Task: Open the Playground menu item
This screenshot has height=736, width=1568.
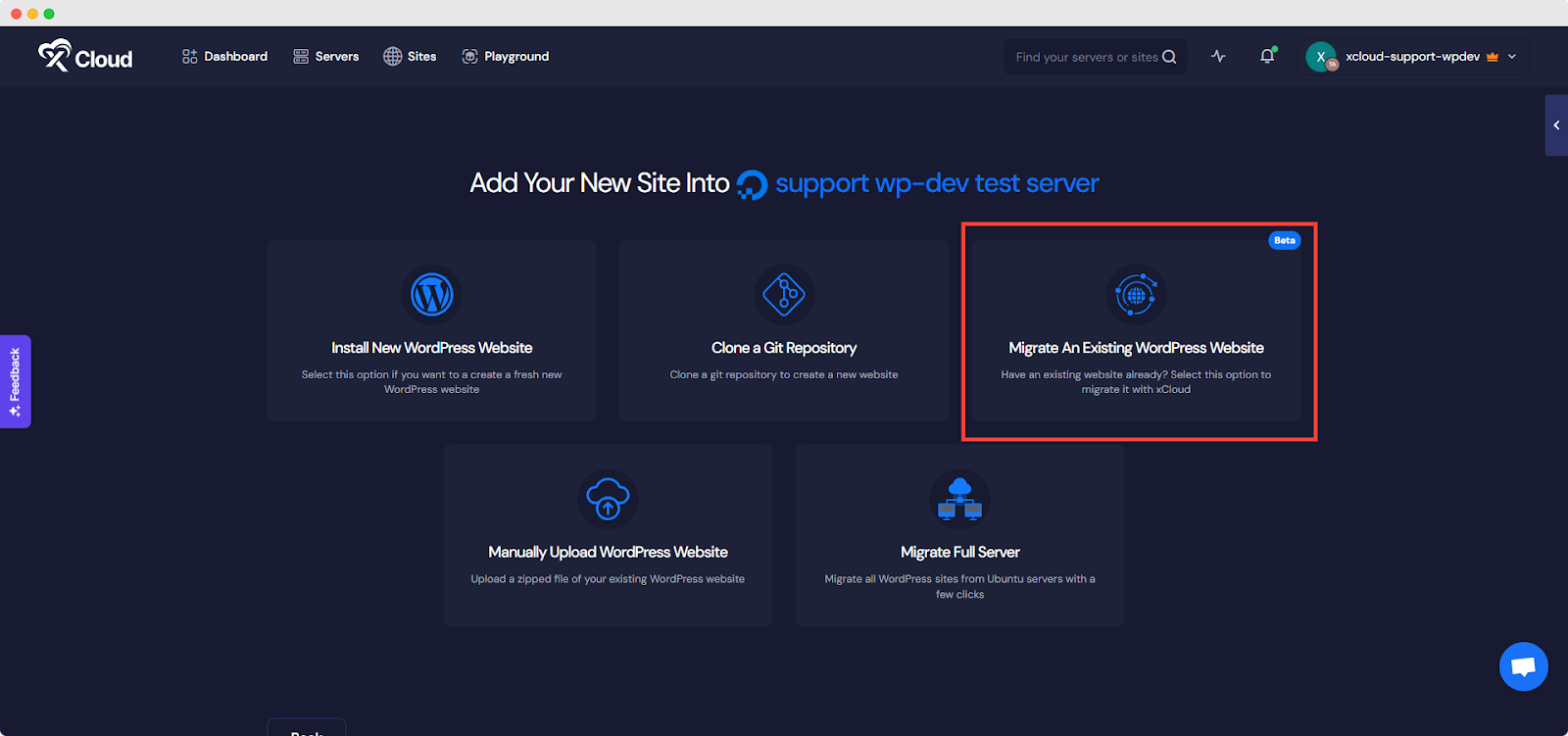Action: tap(506, 57)
